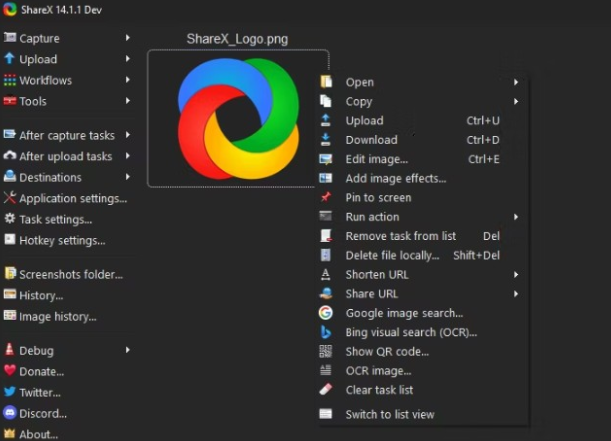This screenshot has width=611, height=441.
Task: Click the eraser icon for Clear task list
Action: pyautogui.click(x=326, y=390)
